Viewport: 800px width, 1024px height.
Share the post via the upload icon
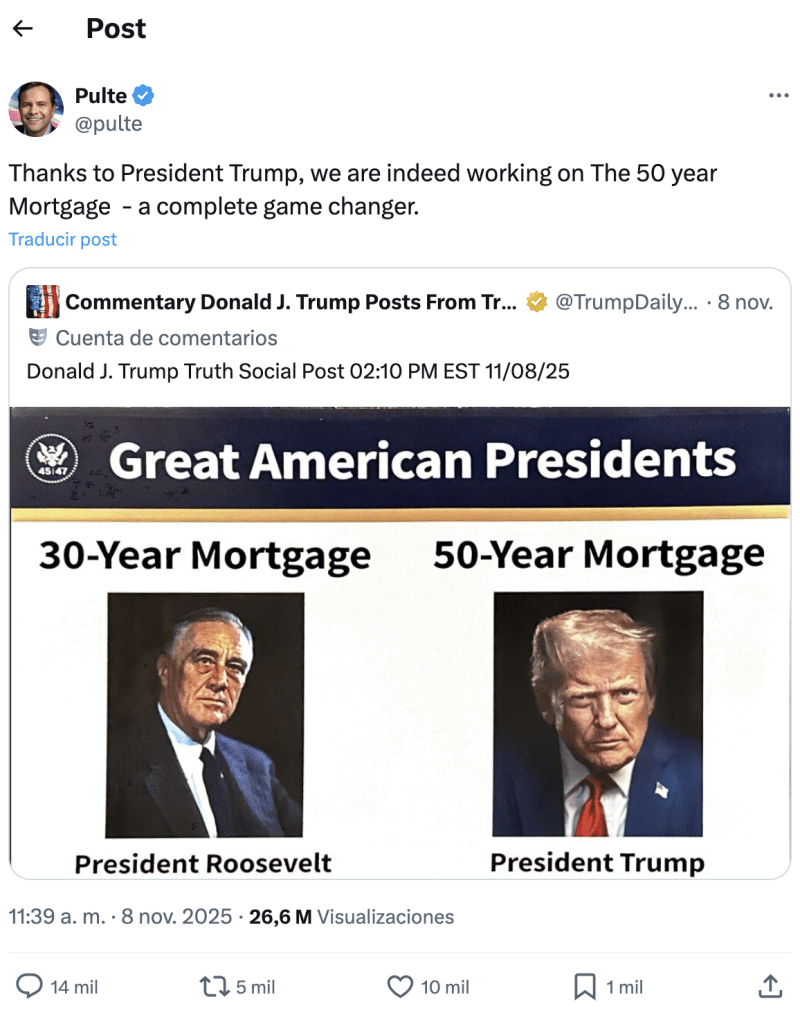(769, 987)
